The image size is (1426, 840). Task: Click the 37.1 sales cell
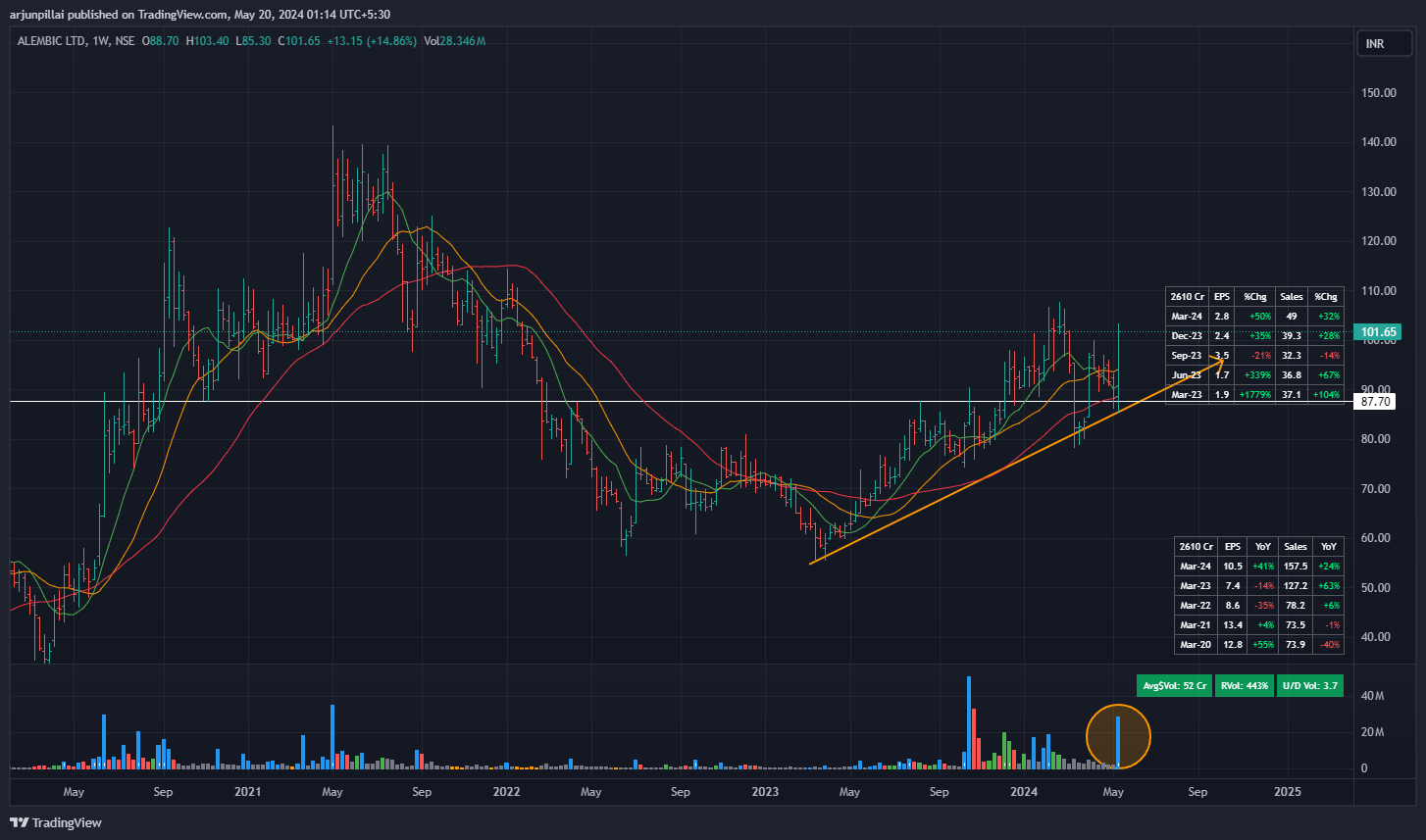click(1292, 394)
